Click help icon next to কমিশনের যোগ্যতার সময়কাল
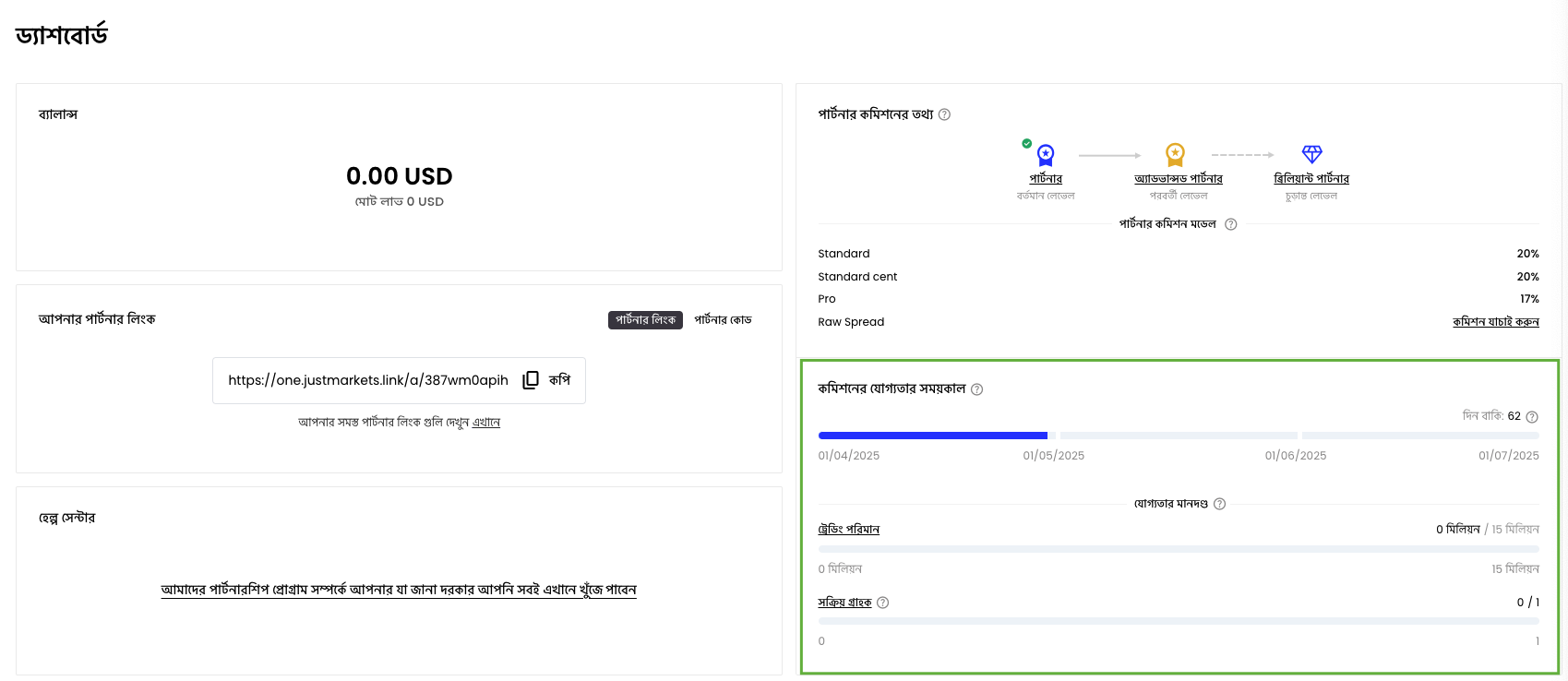Image resolution: width=1568 pixels, height=681 pixels. [976, 389]
